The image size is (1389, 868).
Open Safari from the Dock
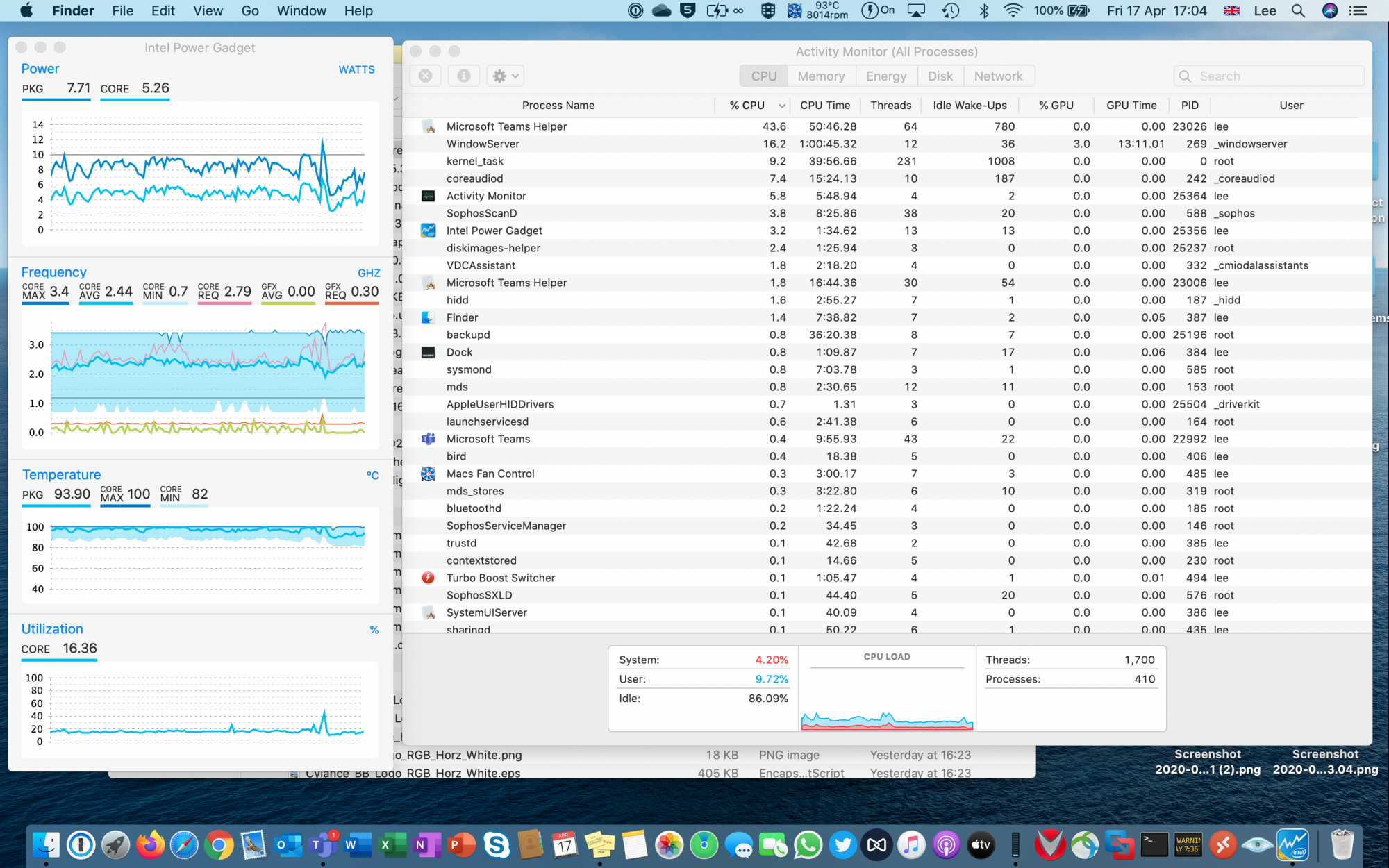184,845
